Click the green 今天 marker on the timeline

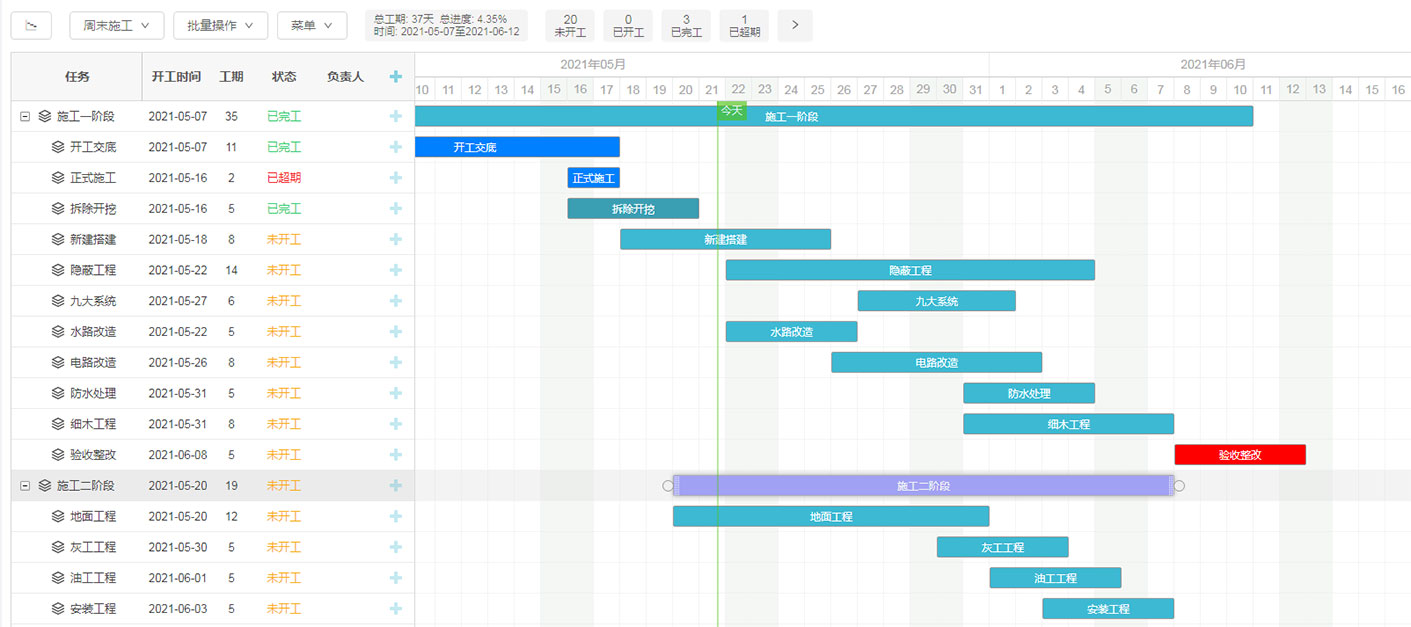[x=732, y=110]
